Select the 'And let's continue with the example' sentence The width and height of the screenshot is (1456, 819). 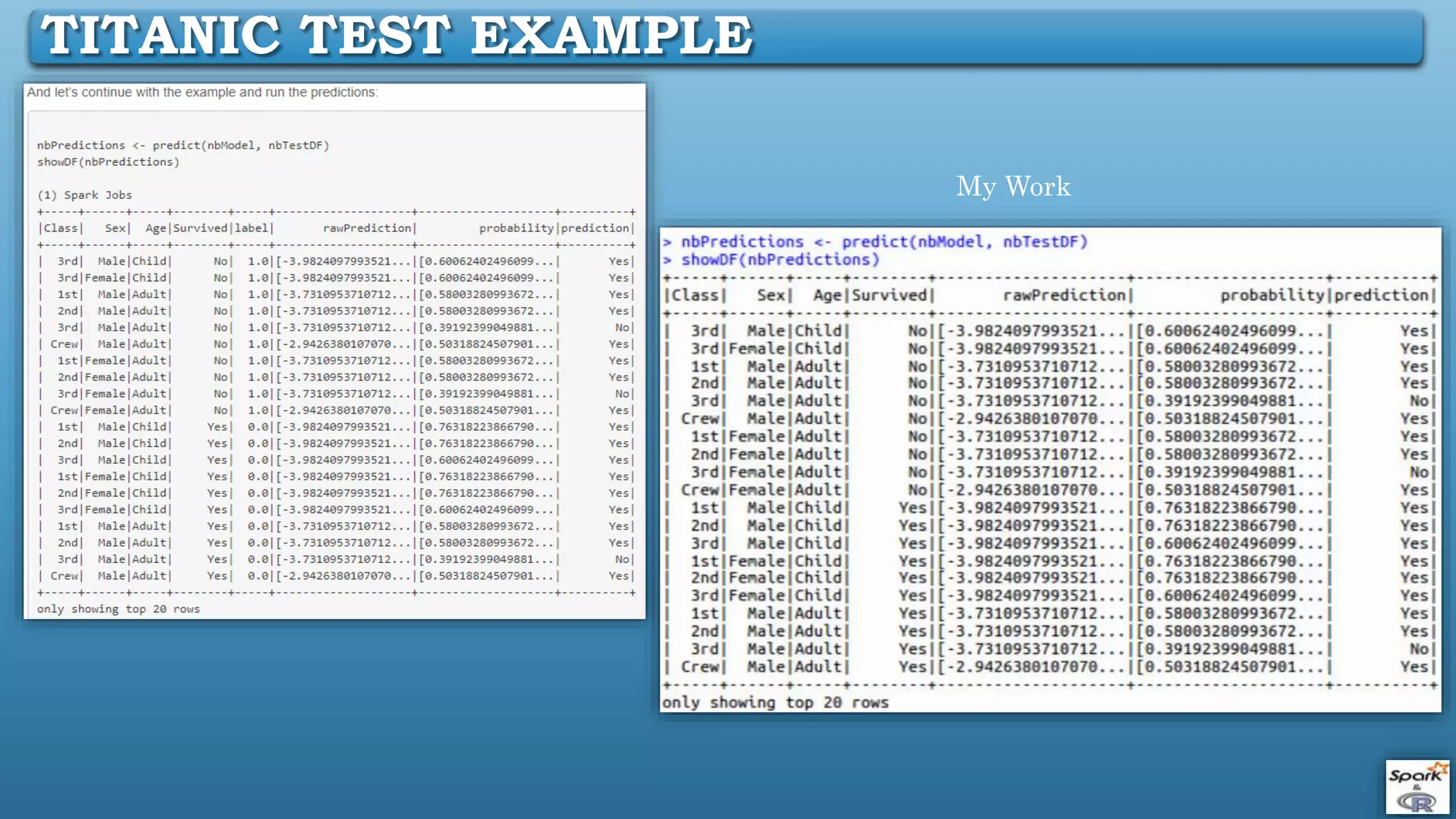click(x=203, y=92)
